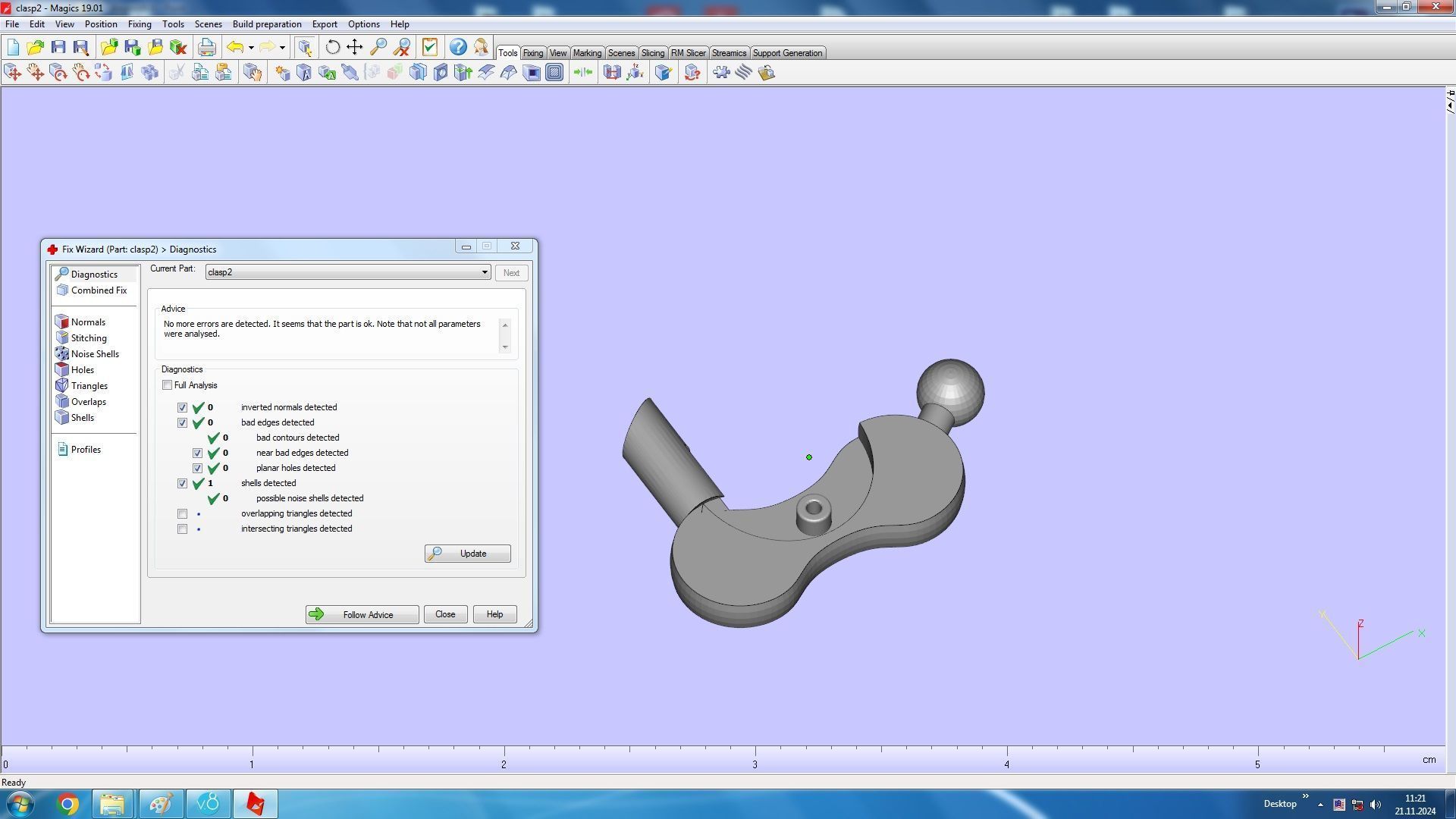Click the Zoom magnifier tool
Viewport: 1456px width, 819px height.
[378, 47]
